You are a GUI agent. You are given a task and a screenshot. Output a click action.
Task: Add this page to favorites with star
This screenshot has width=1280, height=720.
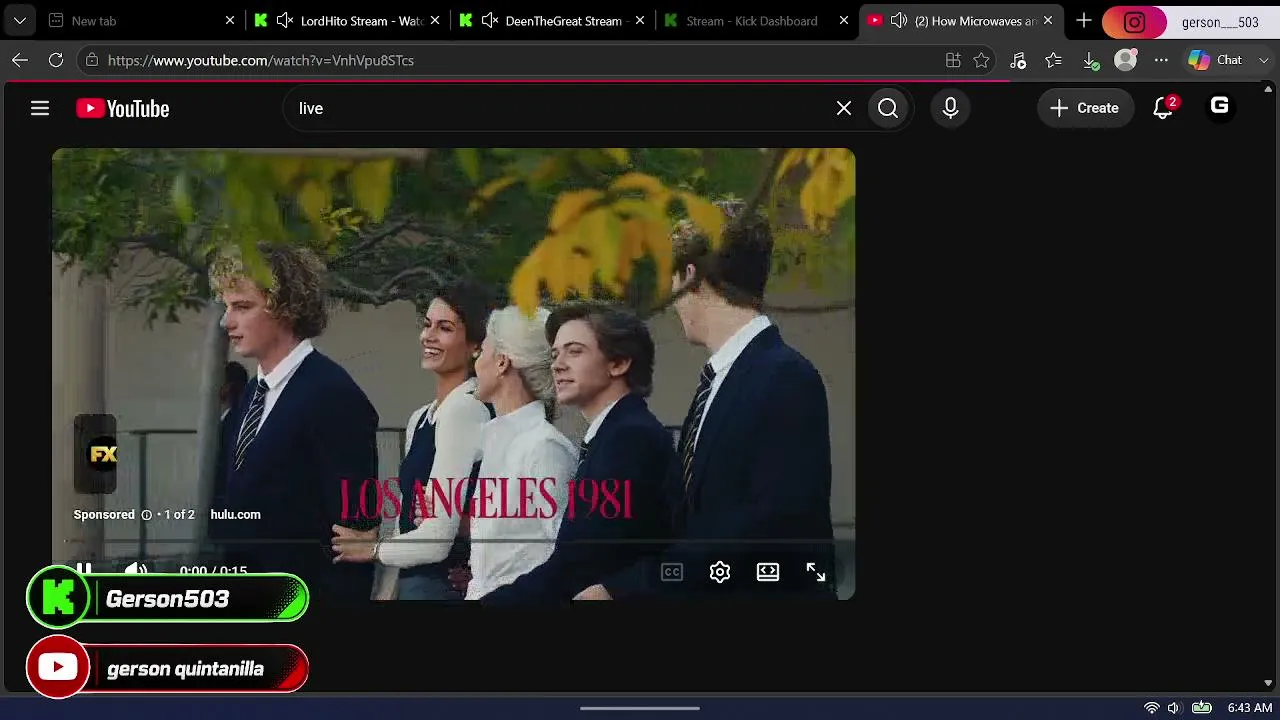tap(981, 60)
